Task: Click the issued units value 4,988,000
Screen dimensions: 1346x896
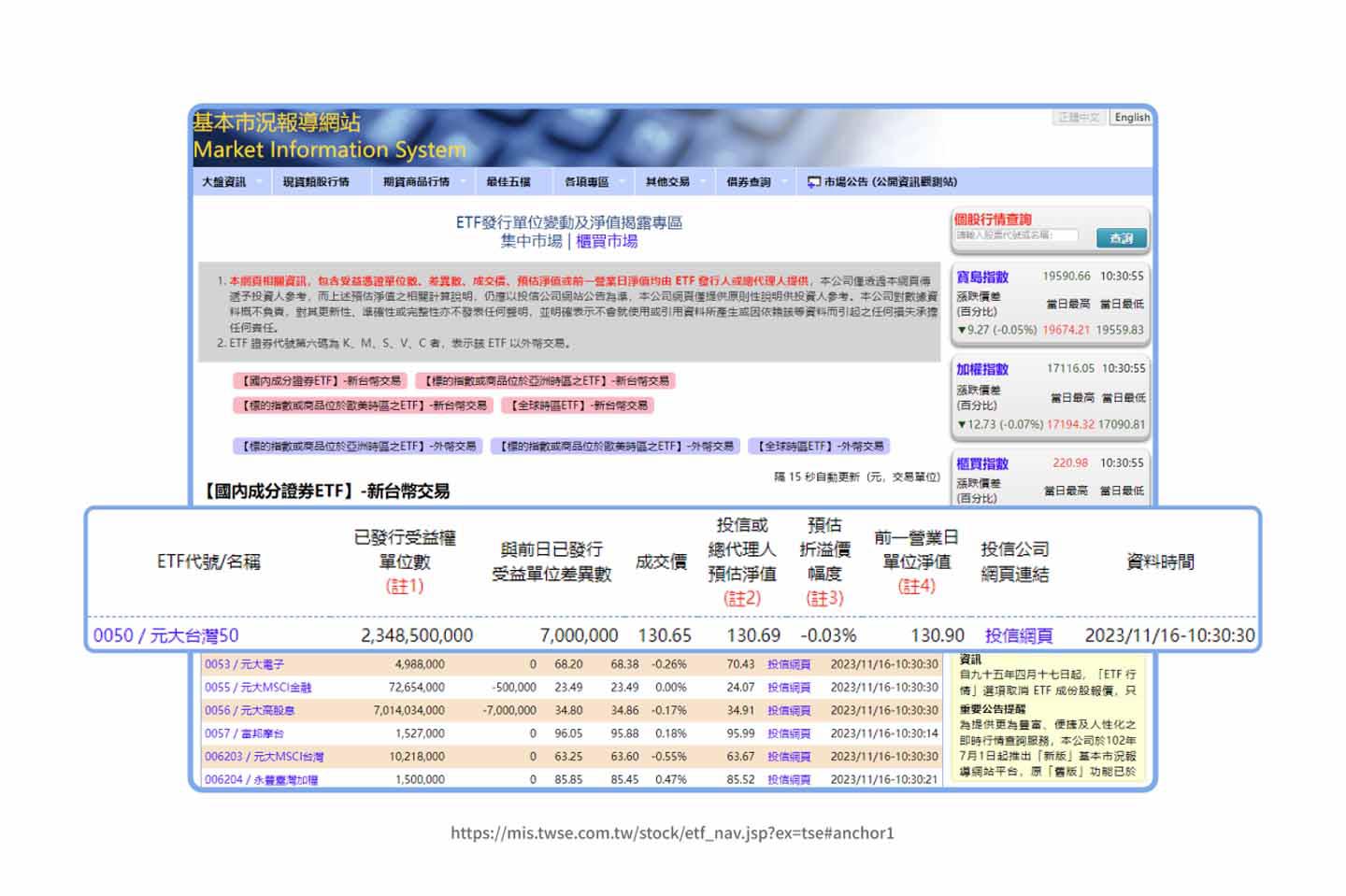Action: [420, 664]
